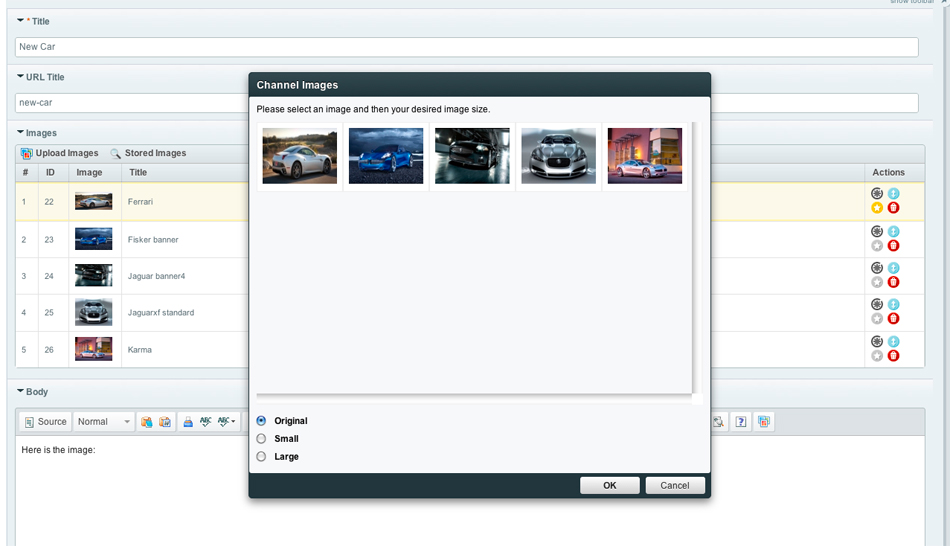The height and width of the screenshot is (546, 950).
Task: Confirm with the OK button
Action: [x=610, y=485]
